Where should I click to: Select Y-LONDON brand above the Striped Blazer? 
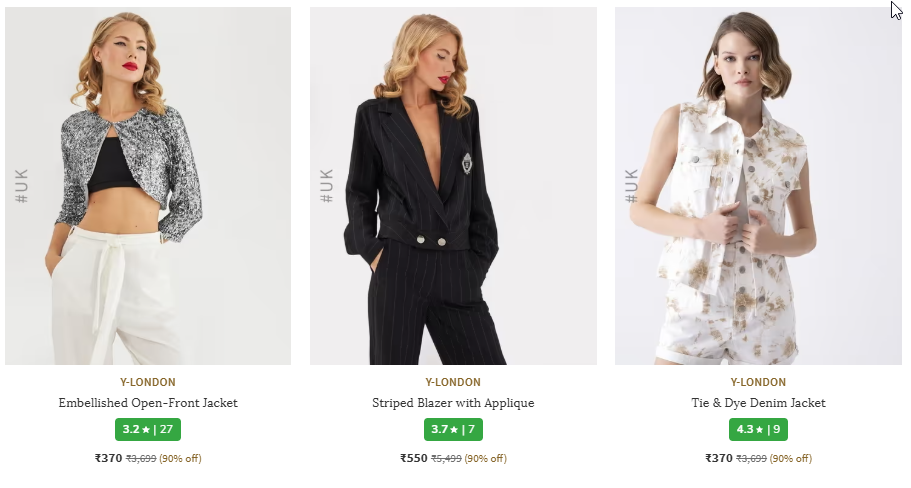pyautogui.click(x=453, y=382)
